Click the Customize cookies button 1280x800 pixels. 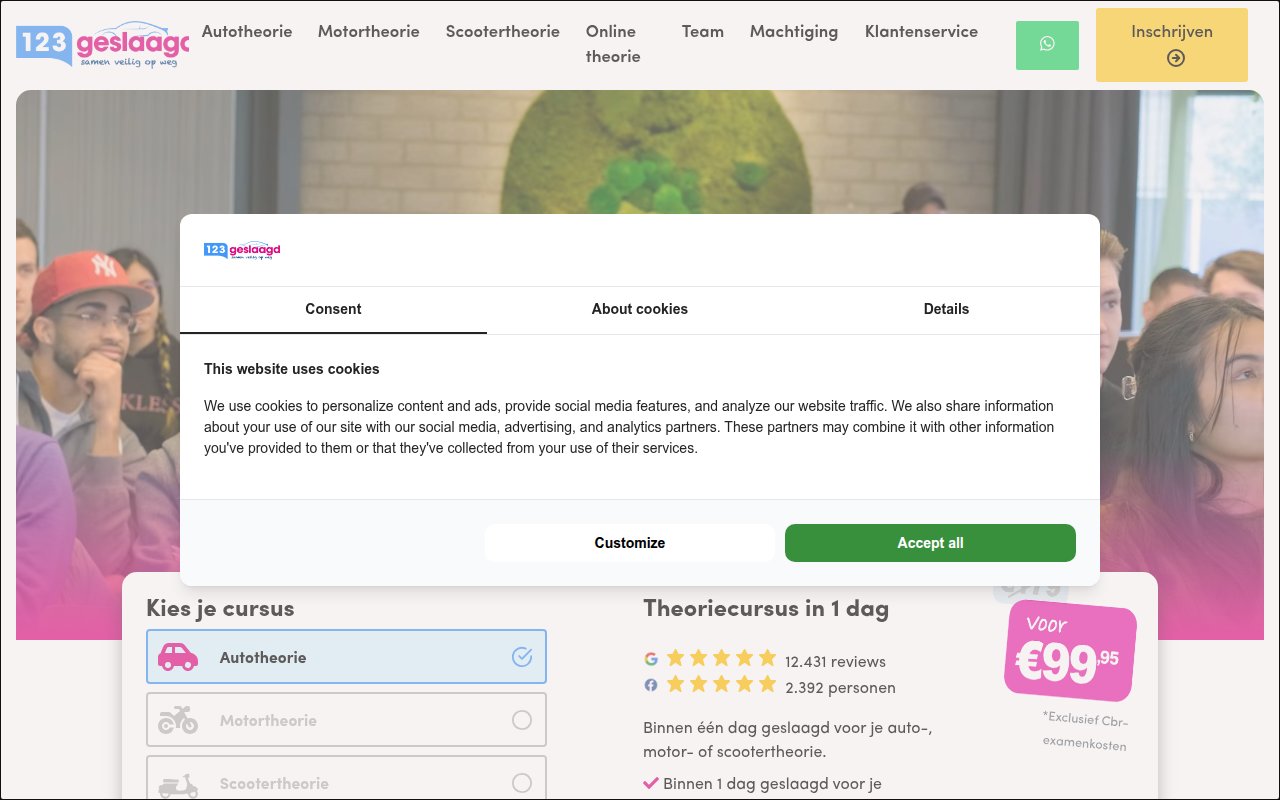630,543
